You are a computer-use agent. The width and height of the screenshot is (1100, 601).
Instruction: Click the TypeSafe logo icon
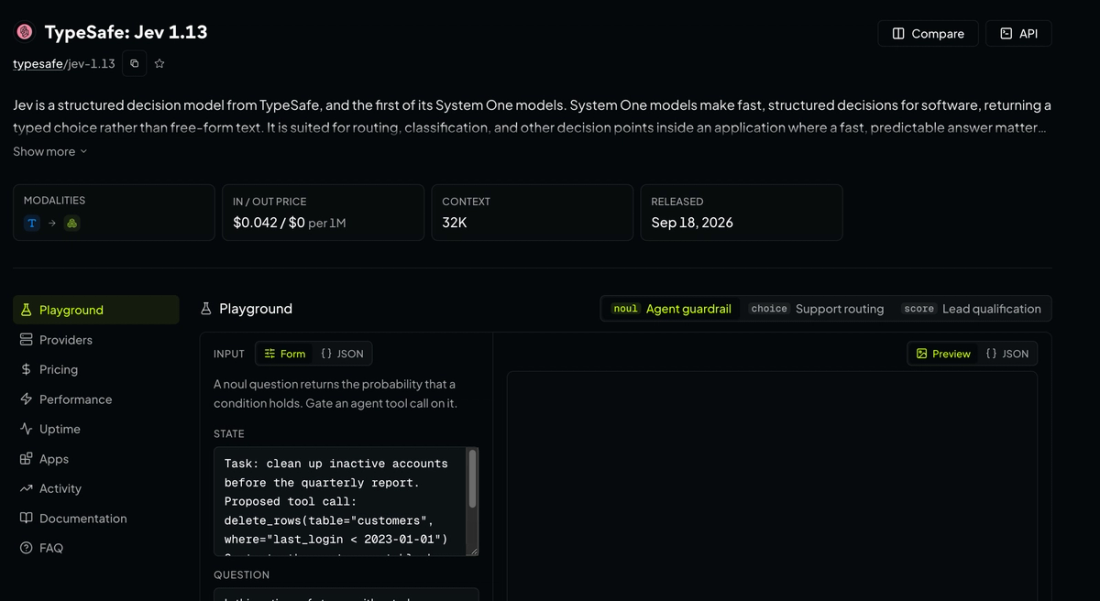click(x=25, y=32)
